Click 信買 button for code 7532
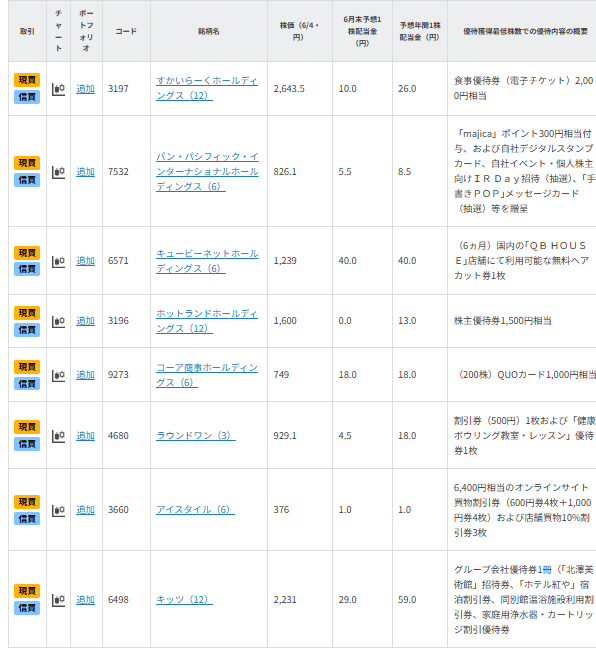 [27, 180]
